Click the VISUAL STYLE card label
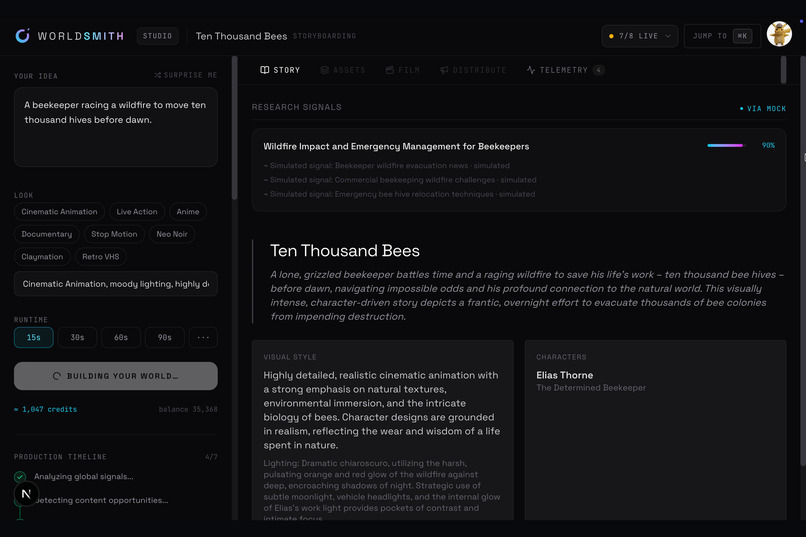 290,357
